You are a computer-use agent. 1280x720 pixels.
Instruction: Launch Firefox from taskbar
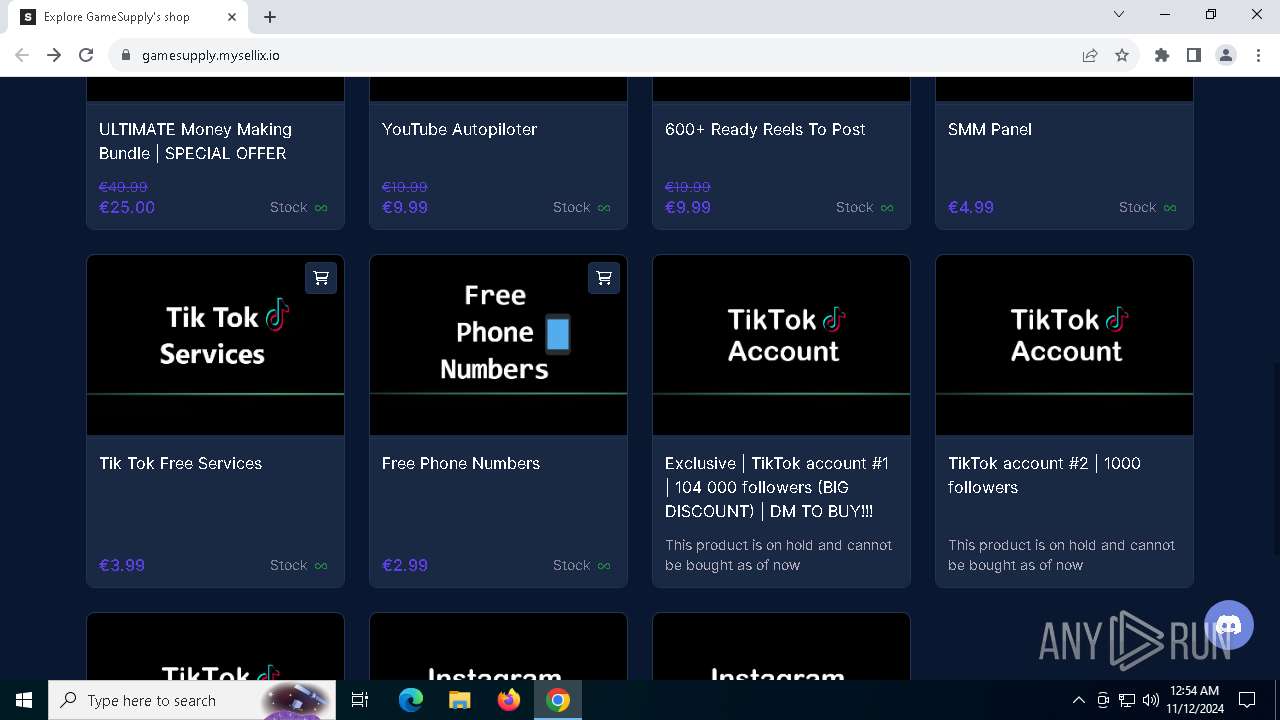coord(509,700)
